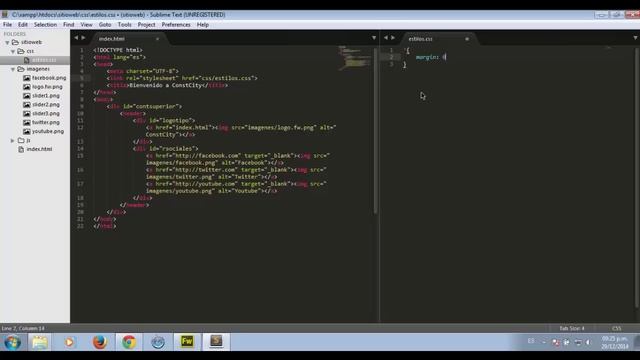This screenshot has width=640, height=360.
Task: Open Adobe Fireworks from the taskbar
Action: point(187,342)
